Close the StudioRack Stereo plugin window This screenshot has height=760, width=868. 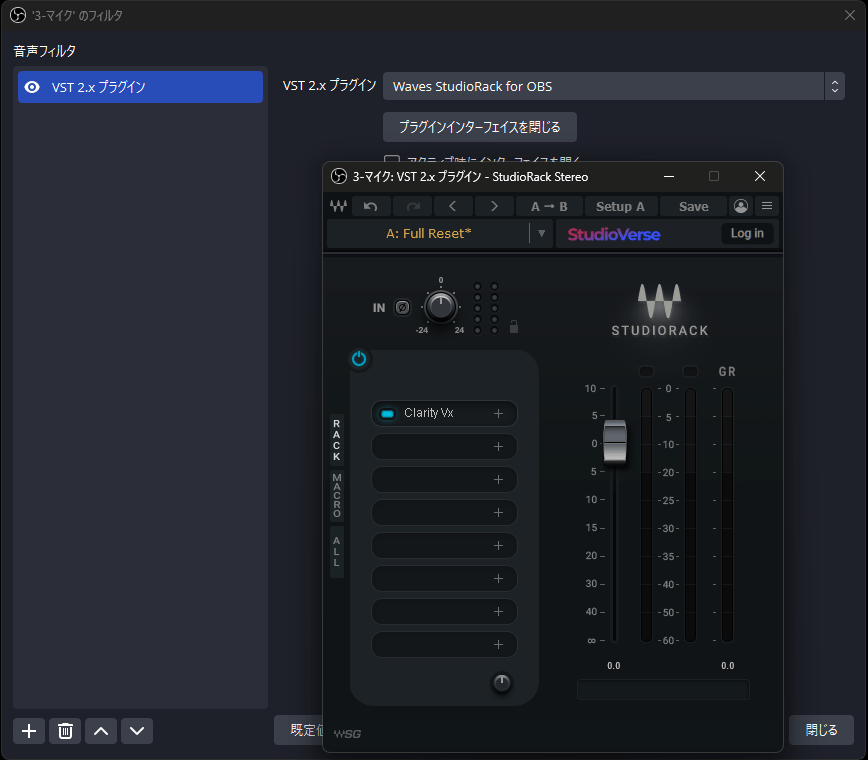coord(760,177)
